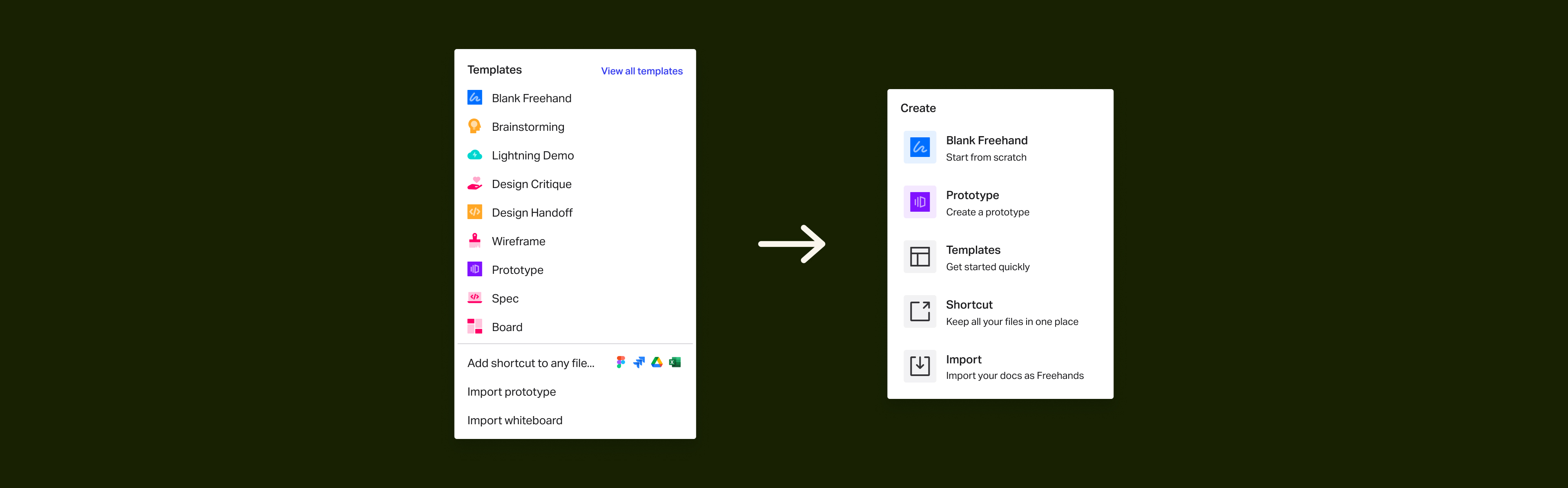Choose Import prototype menu entry

click(x=511, y=392)
